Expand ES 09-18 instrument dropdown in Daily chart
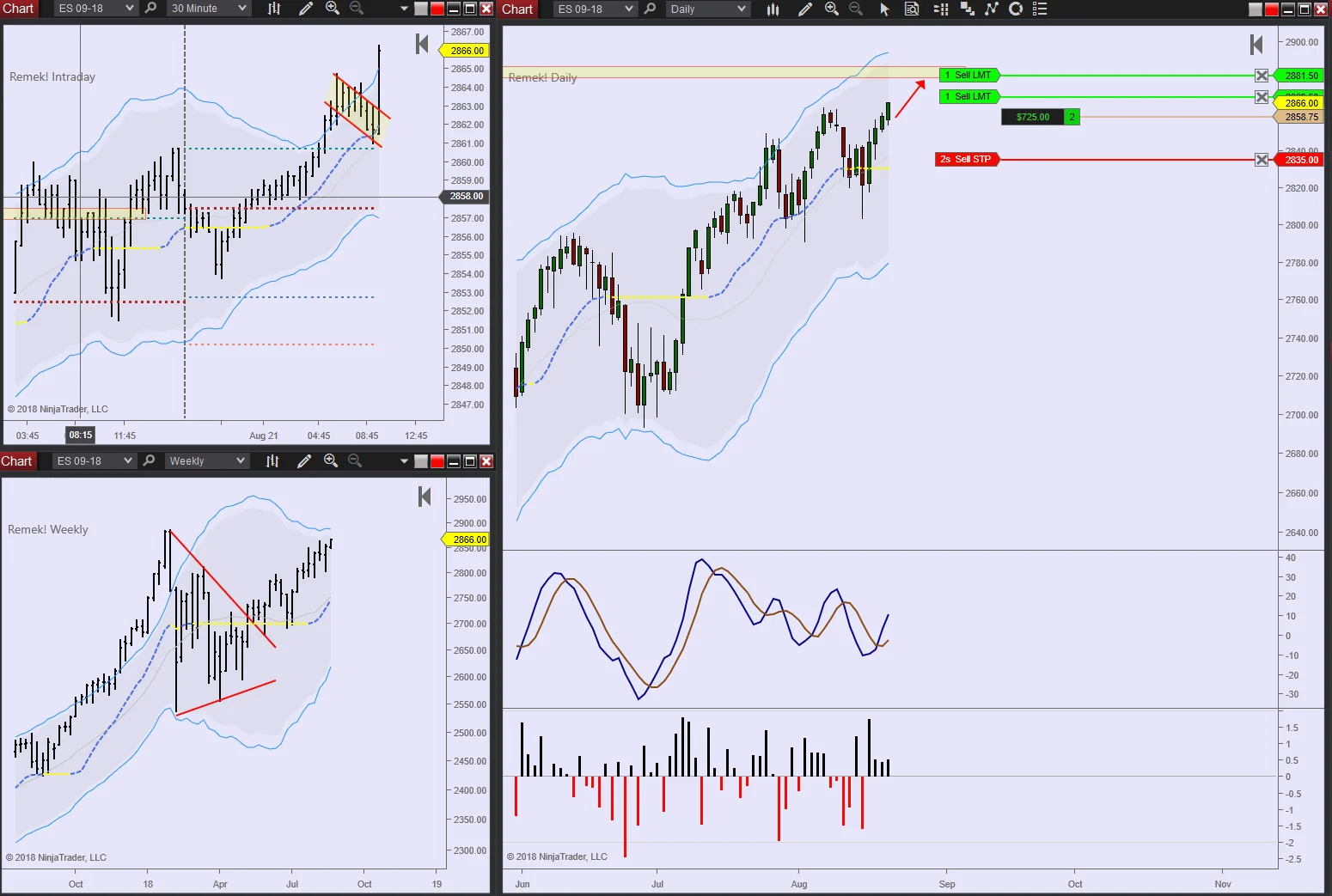Image resolution: width=1332 pixels, height=896 pixels. [x=629, y=9]
